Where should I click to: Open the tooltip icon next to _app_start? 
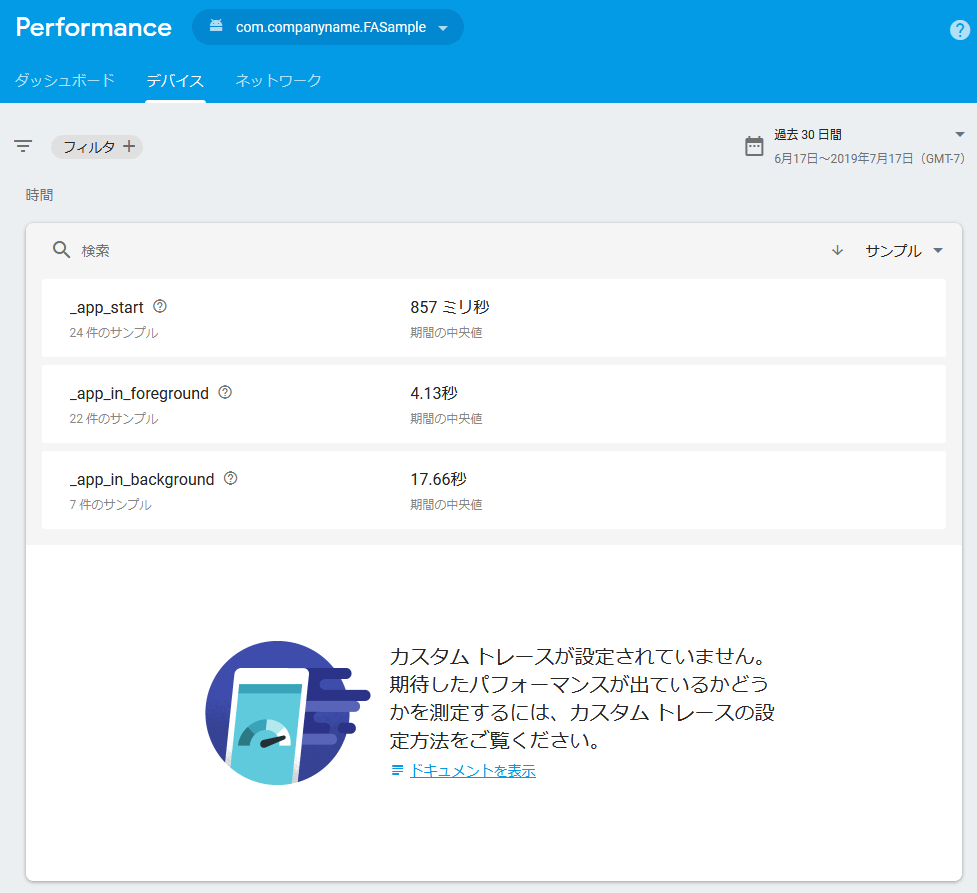point(159,307)
